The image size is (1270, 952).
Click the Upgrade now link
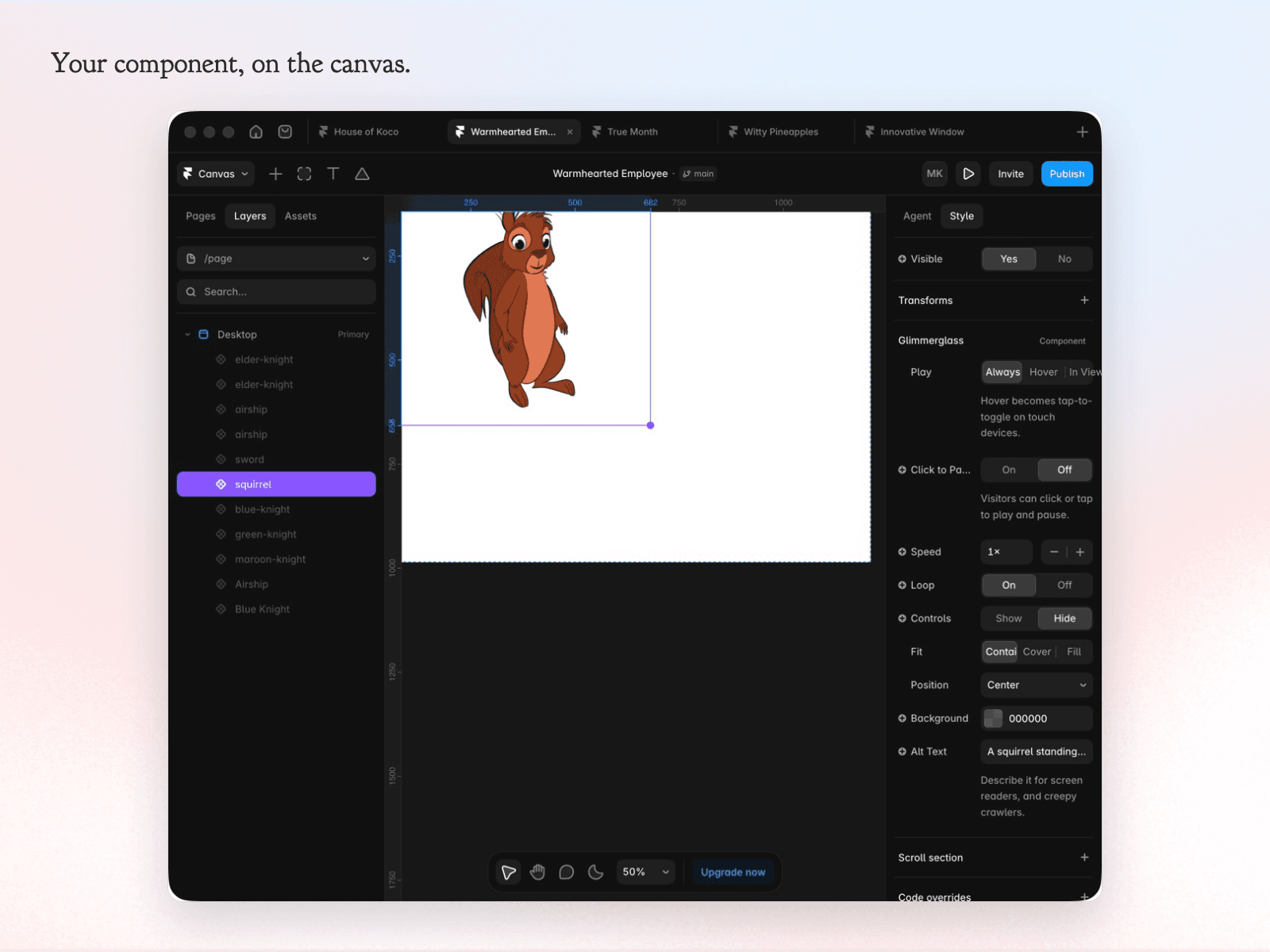[733, 872]
